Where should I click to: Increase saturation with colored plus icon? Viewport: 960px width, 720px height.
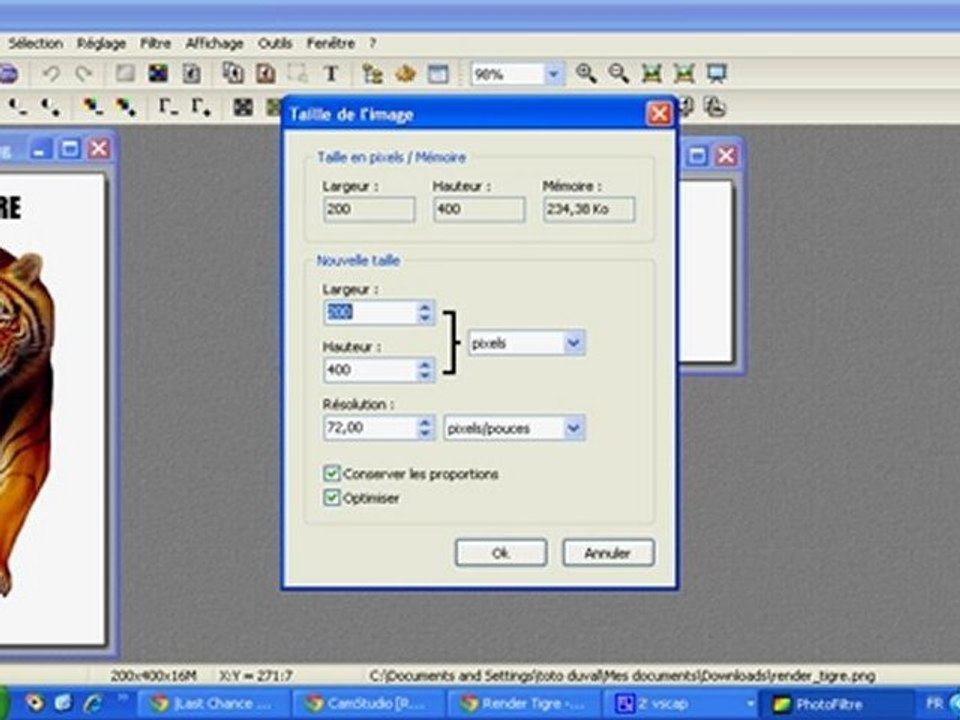tap(126, 108)
